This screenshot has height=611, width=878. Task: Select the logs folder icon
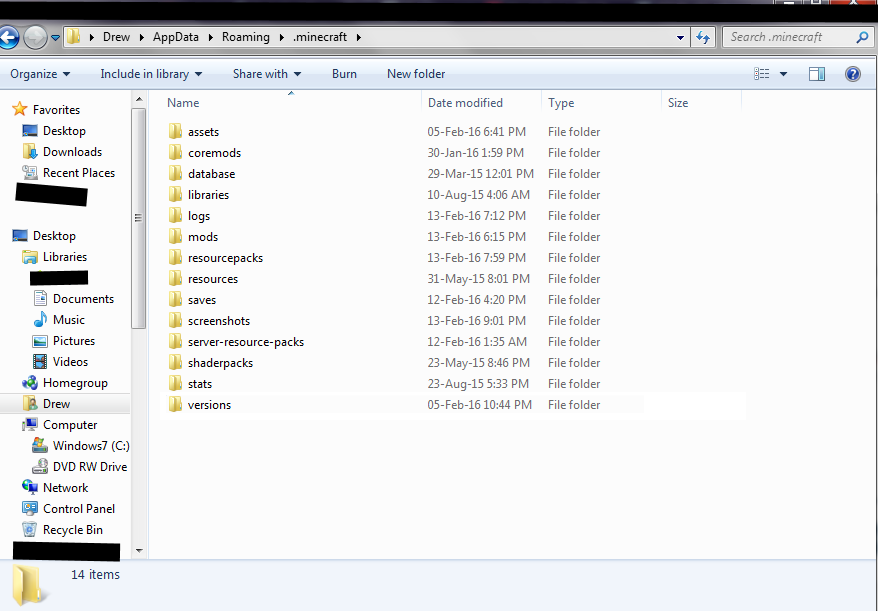click(x=175, y=216)
